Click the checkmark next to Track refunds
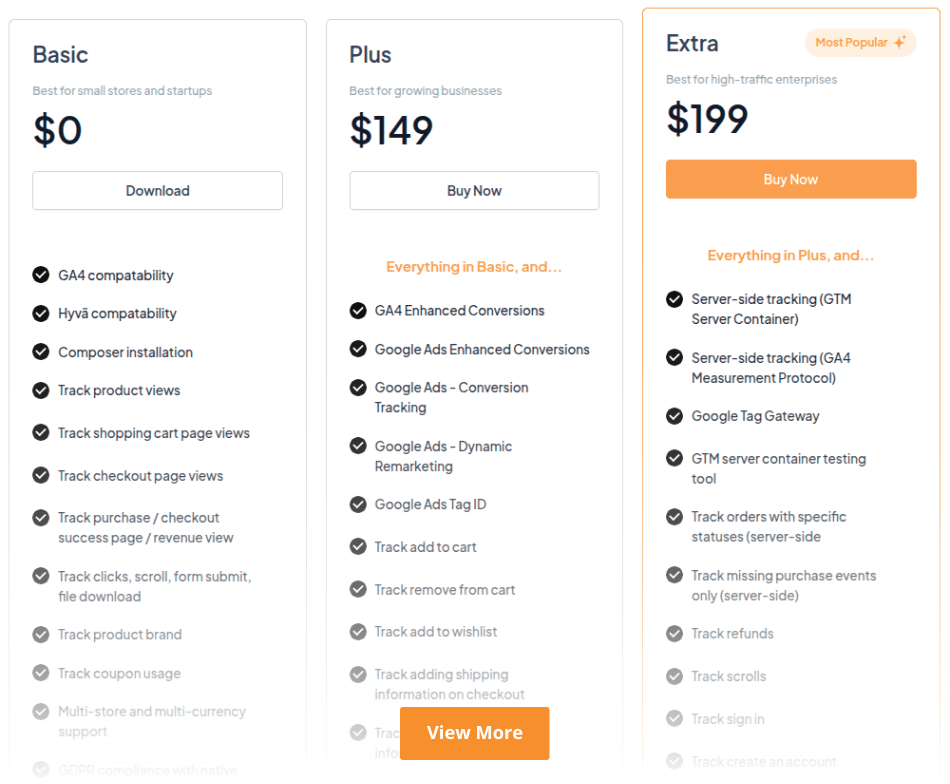The width and height of the screenshot is (950, 784). (x=675, y=633)
